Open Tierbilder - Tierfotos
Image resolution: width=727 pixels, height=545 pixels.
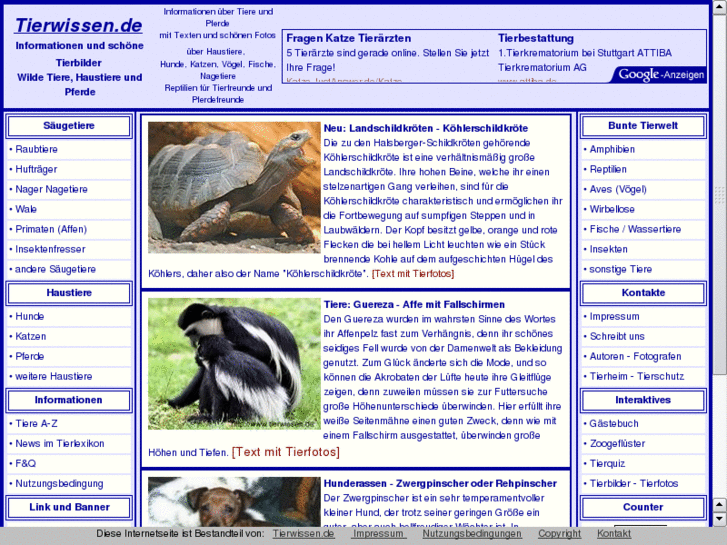pyautogui.click(x=634, y=483)
